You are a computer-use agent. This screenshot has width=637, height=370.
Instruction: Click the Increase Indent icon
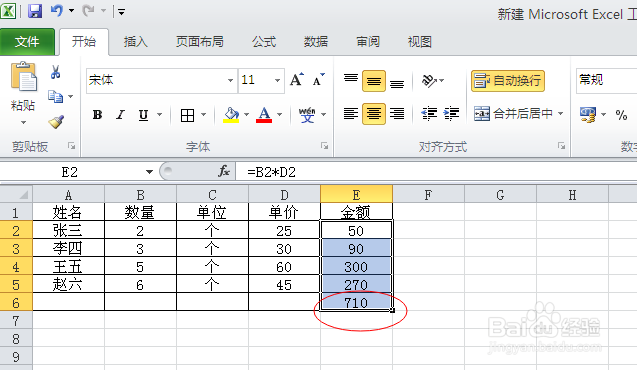[x=451, y=114]
